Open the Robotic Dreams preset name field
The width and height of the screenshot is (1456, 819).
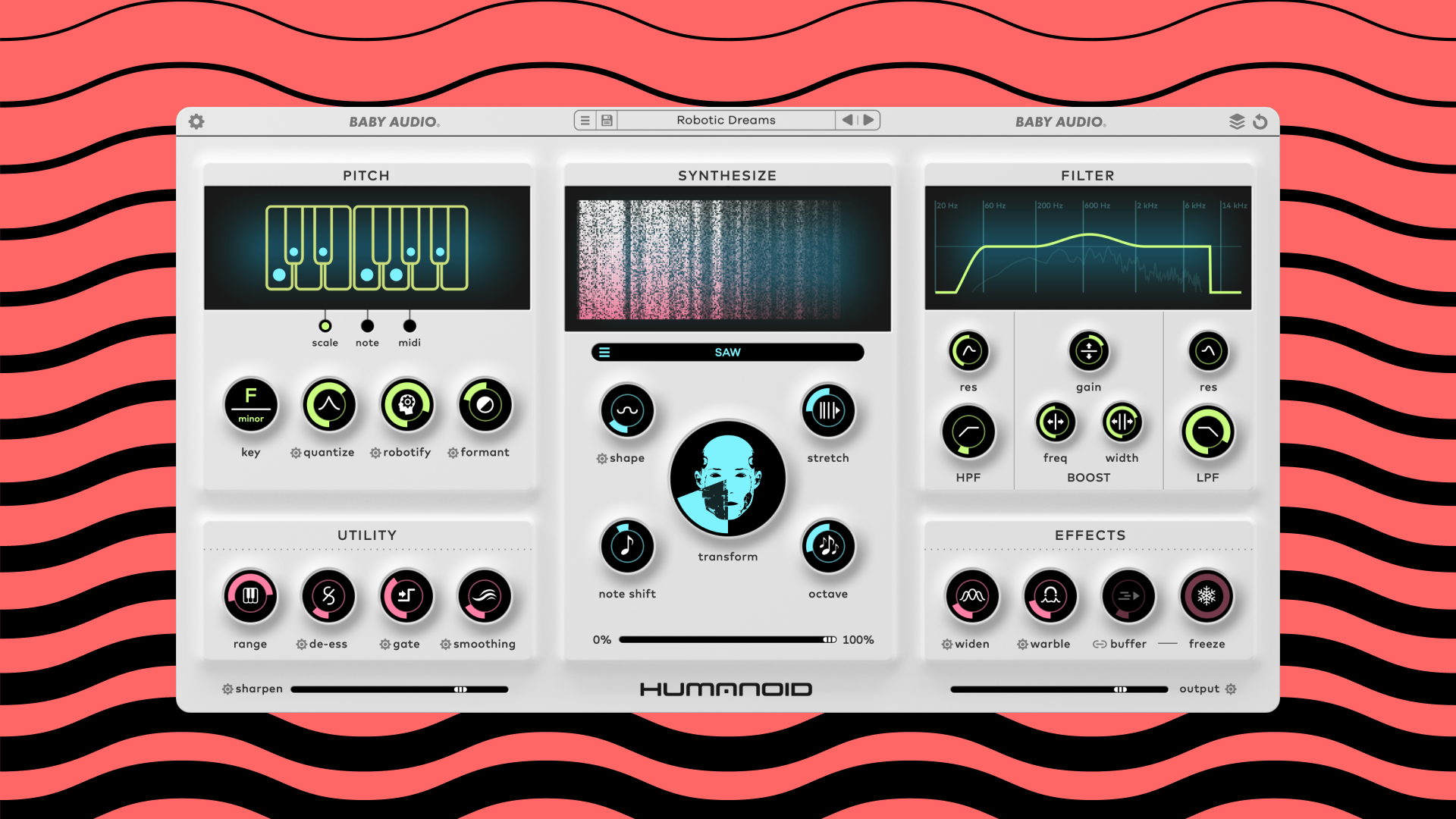click(726, 120)
